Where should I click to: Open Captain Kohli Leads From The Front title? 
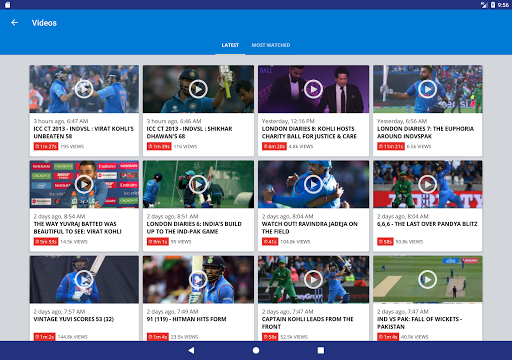[x=307, y=323]
